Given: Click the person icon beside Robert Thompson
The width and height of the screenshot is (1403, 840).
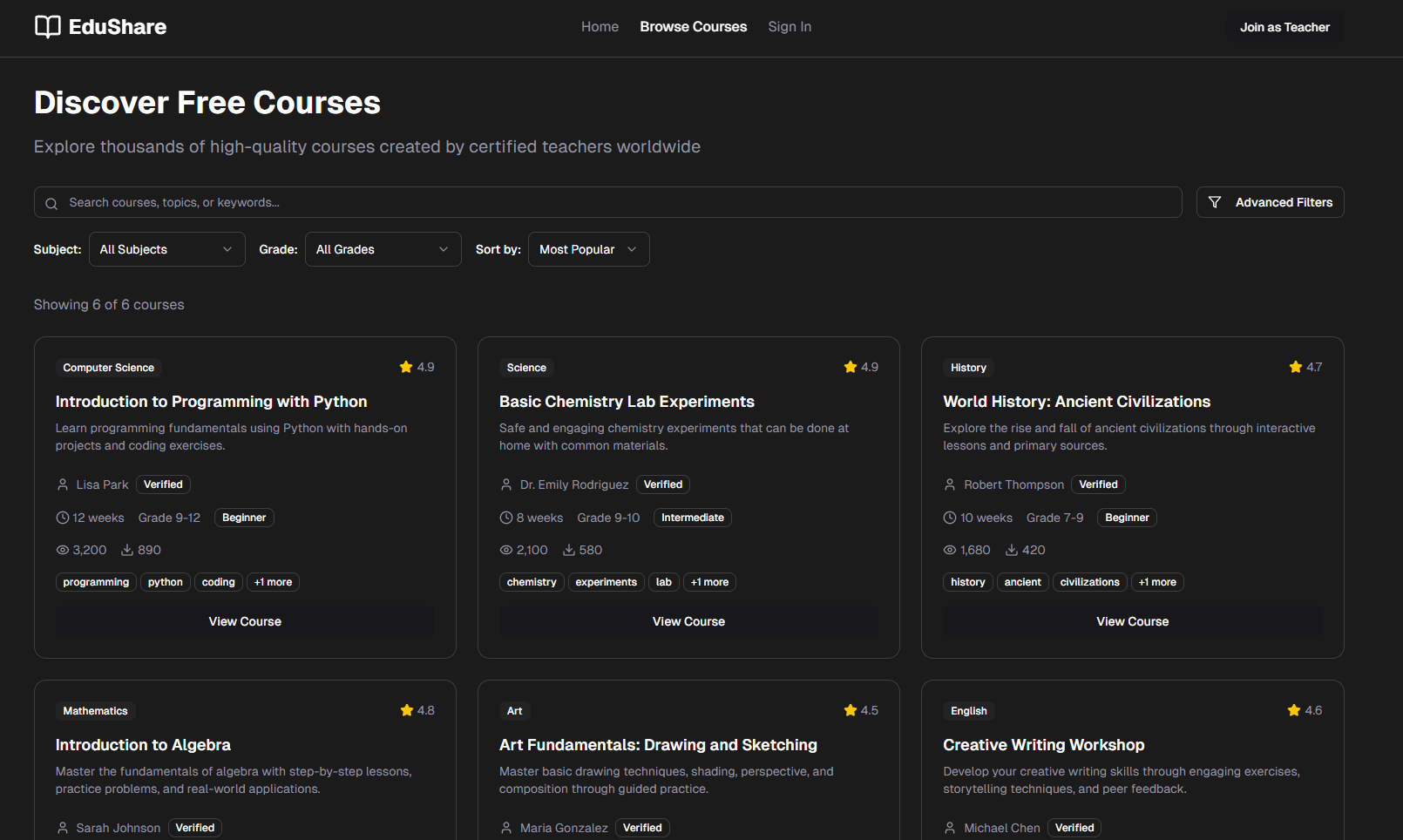Looking at the screenshot, I should tap(950, 484).
